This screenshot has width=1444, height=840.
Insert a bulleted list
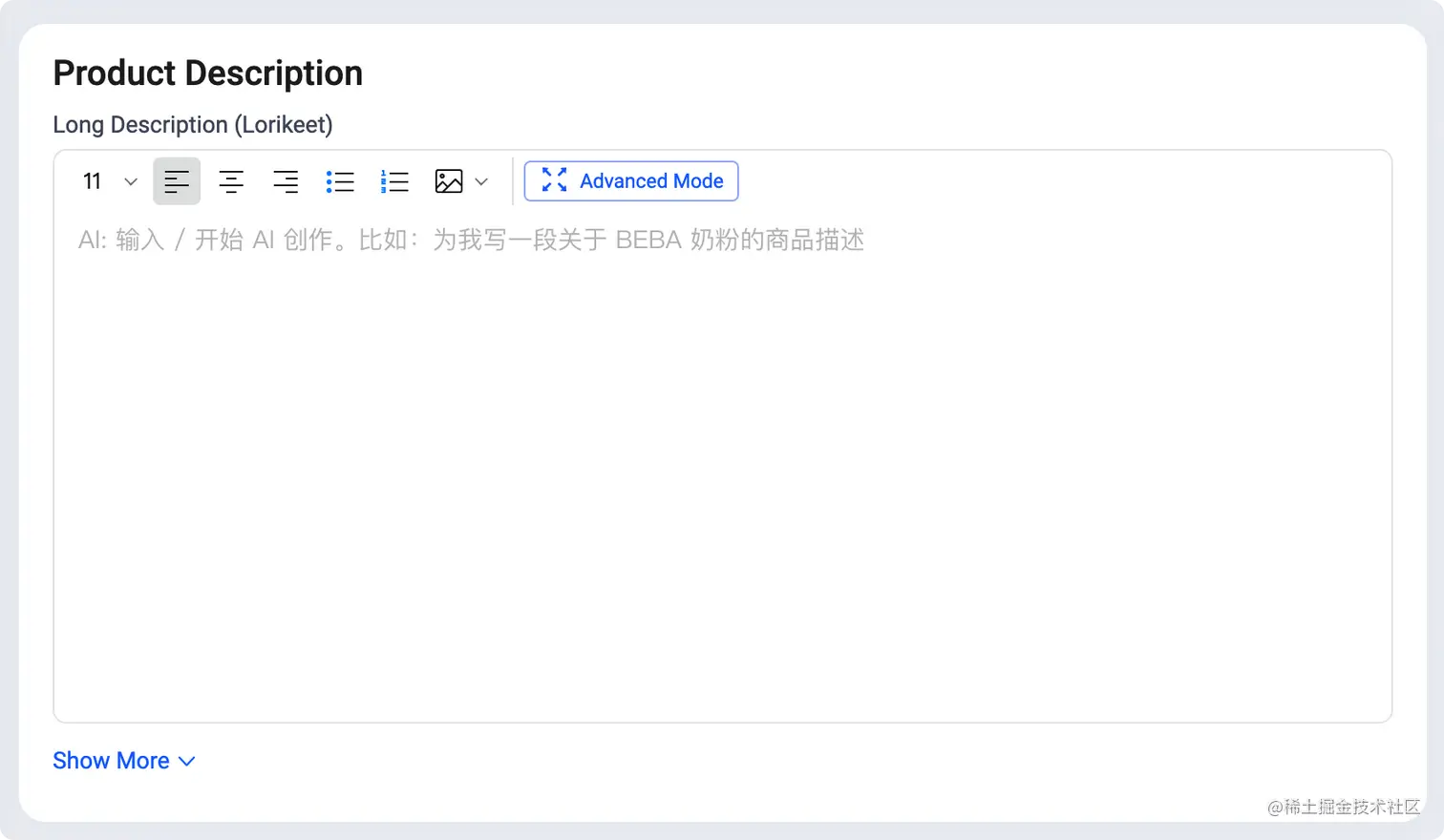(340, 181)
